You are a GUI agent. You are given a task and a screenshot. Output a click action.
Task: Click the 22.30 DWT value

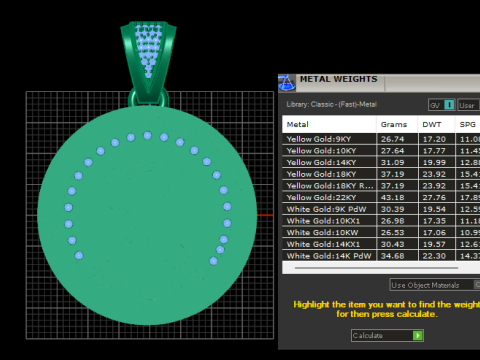pos(434,256)
